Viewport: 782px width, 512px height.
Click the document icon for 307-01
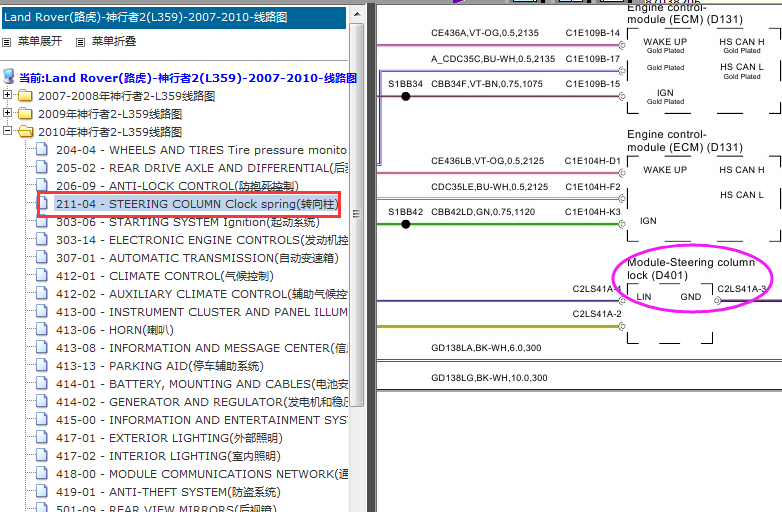[x=42, y=257]
